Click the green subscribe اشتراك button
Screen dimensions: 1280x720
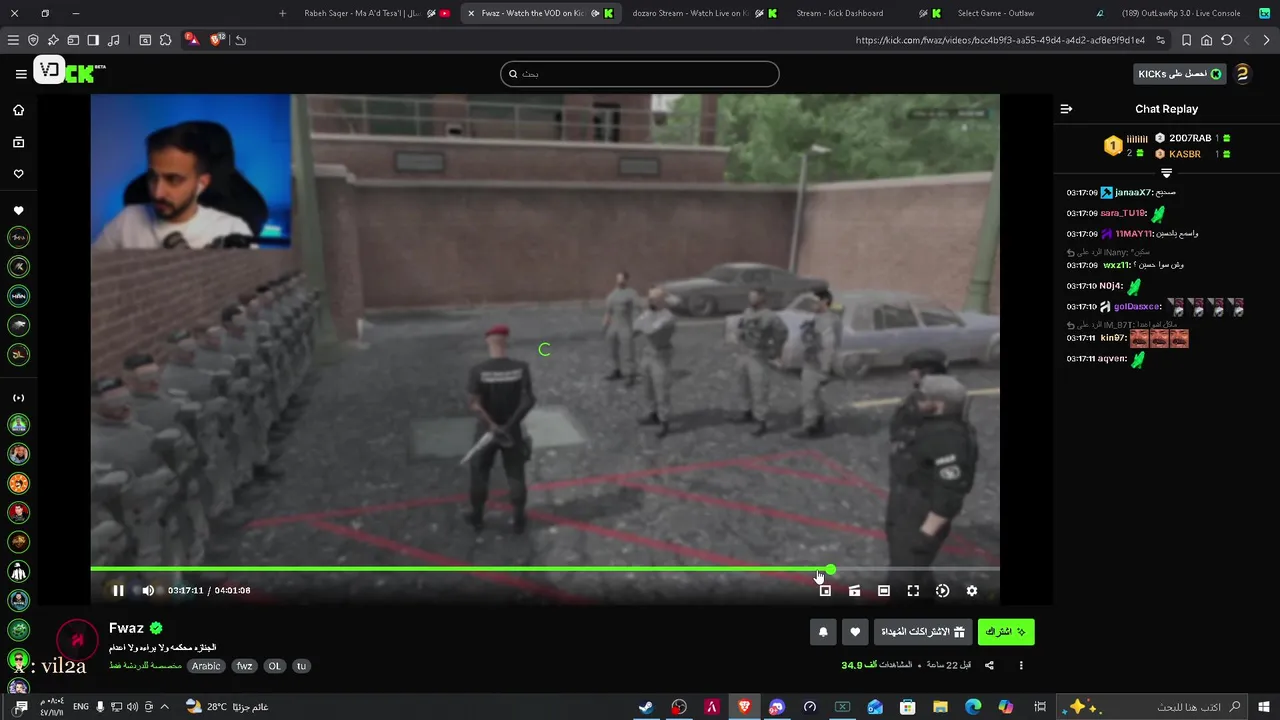1006,632
